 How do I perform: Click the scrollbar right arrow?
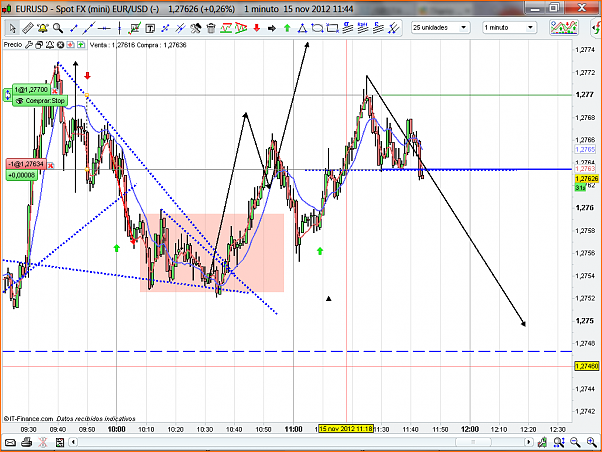[529, 442]
